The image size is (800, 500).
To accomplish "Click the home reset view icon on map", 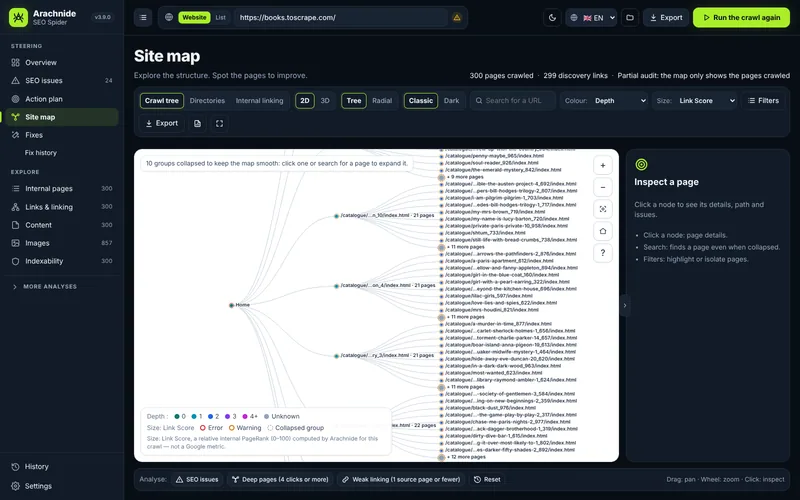I will pos(603,231).
